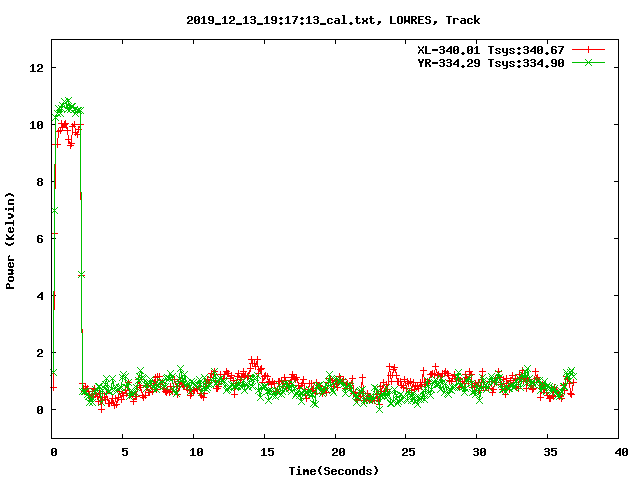Click the 'Power (Kelvin)' y-axis label
This screenshot has height=480, width=640.
click(10, 241)
